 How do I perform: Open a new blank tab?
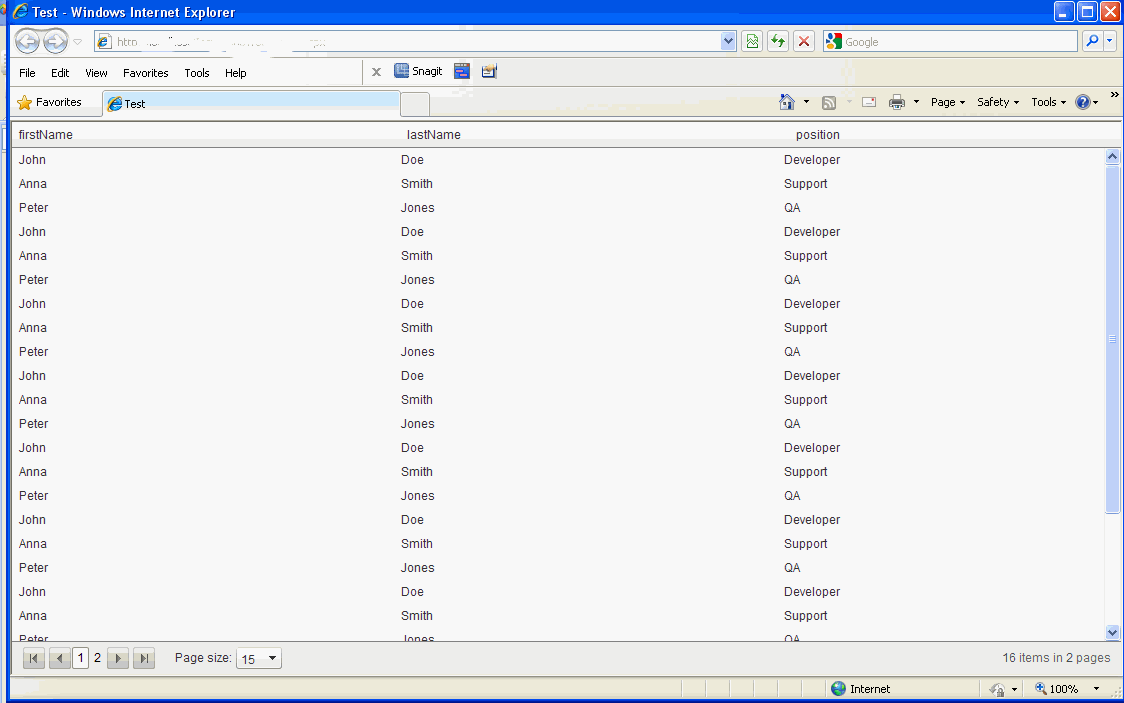pyautogui.click(x=415, y=105)
